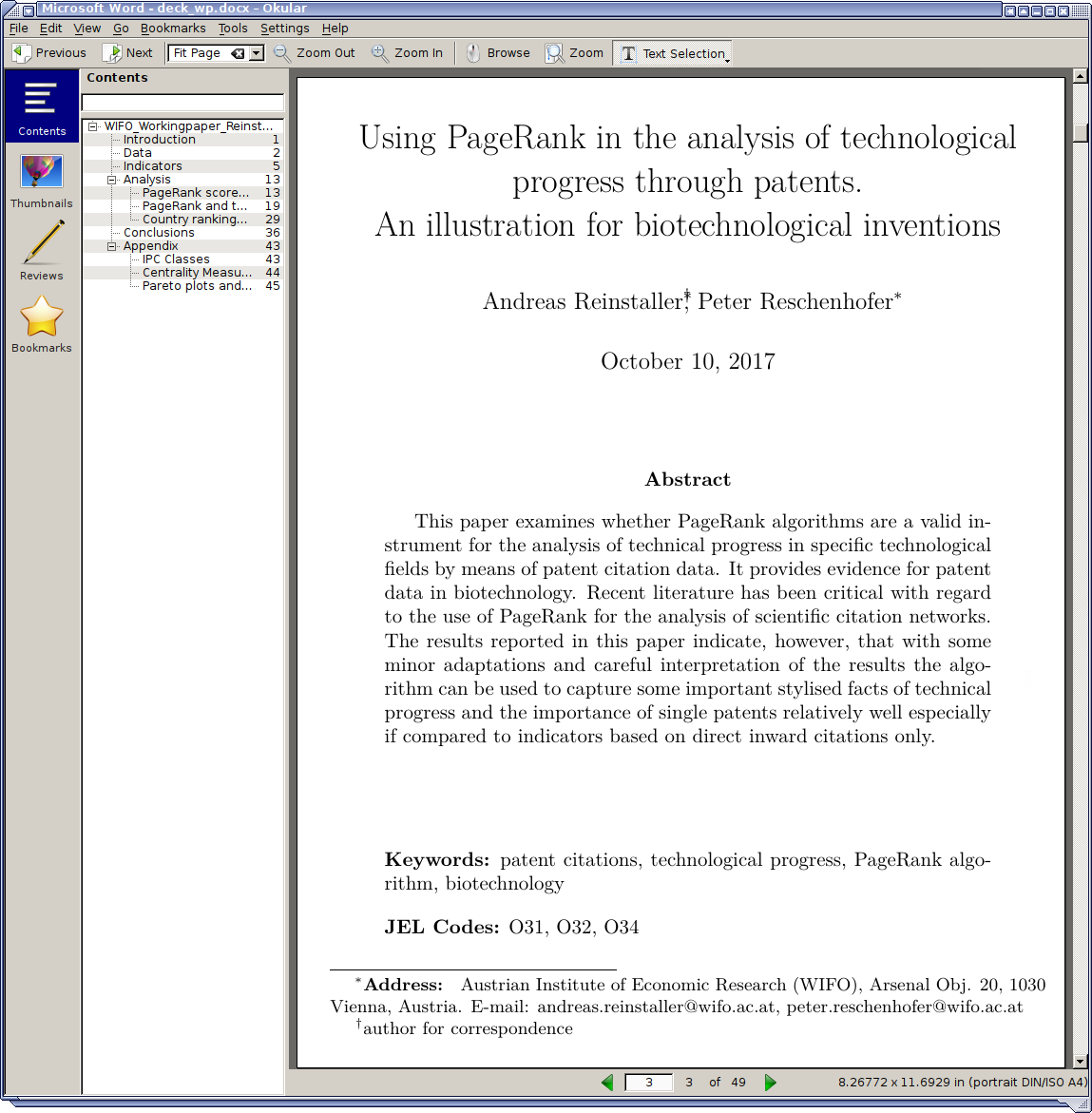Open the View menu

tap(87, 29)
